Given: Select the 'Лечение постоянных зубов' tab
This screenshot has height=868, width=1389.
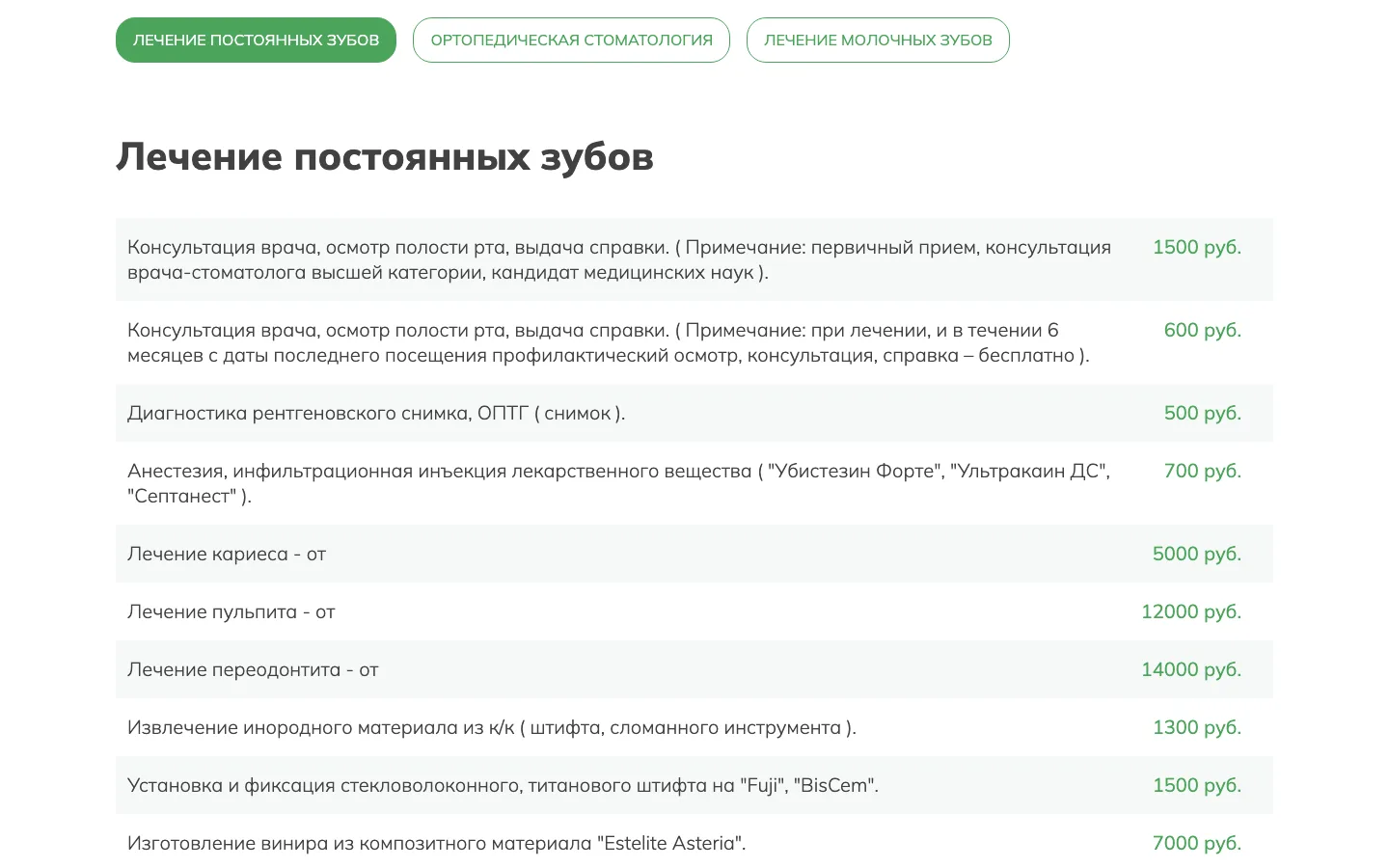Looking at the screenshot, I should [256, 40].
